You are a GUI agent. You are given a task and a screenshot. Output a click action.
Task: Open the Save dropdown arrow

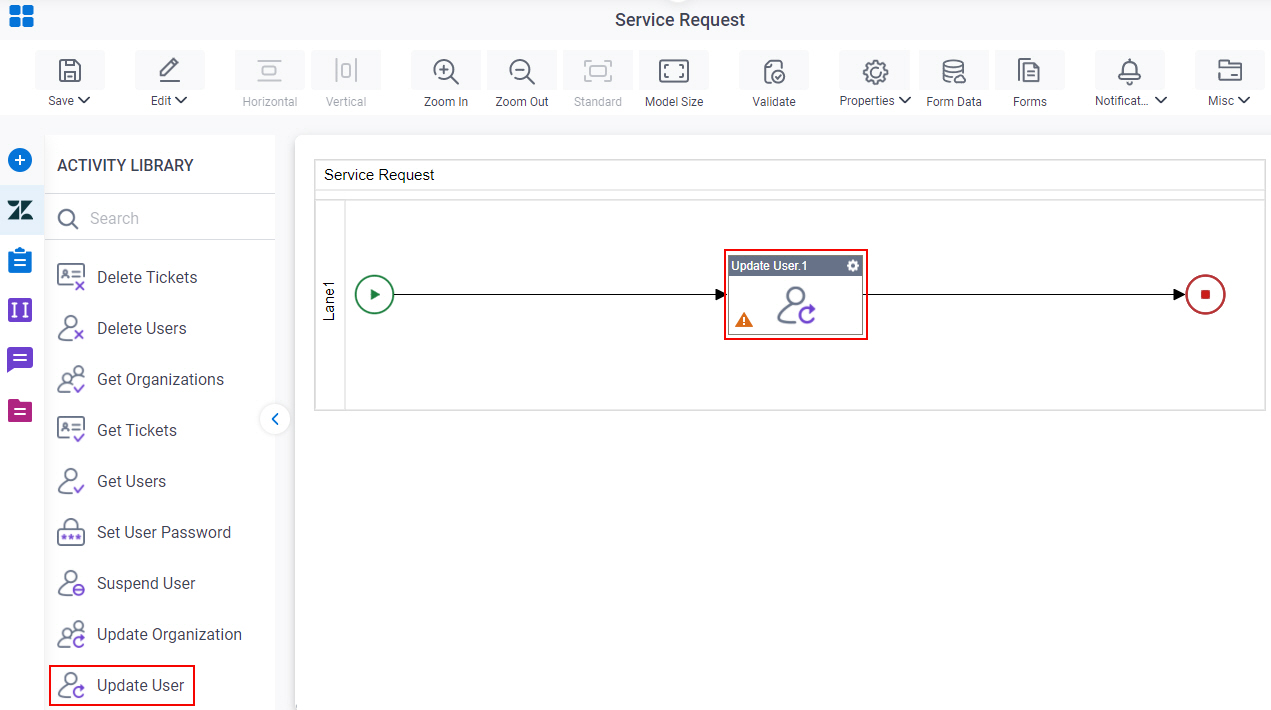[x=84, y=100]
